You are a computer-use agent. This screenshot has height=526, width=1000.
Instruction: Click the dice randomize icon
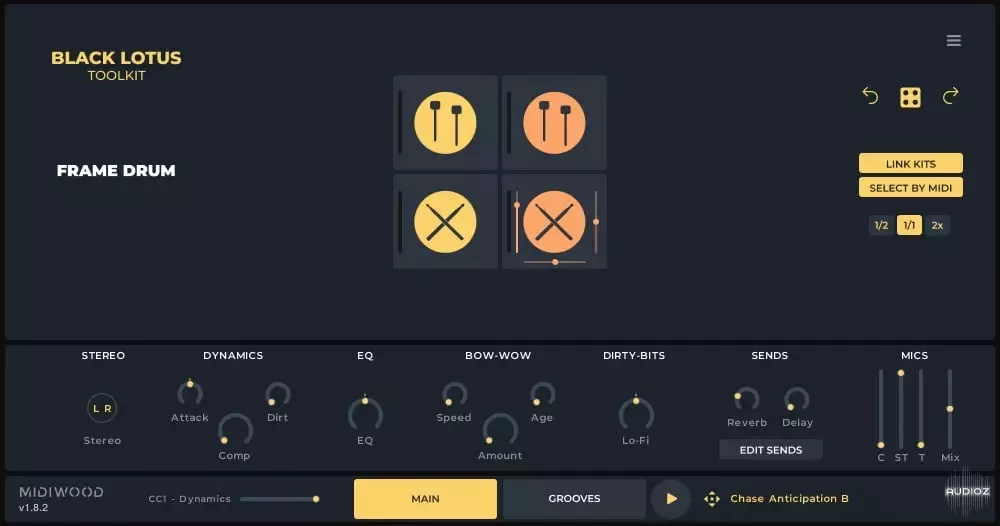pos(910,97)
